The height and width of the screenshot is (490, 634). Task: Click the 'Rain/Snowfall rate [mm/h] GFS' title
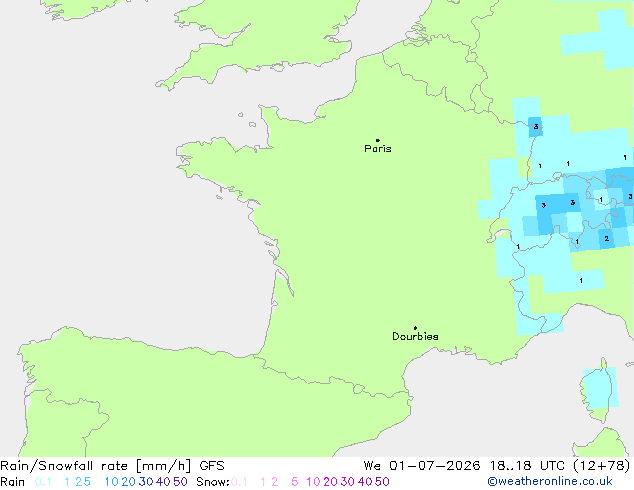[x=112, y=466]
